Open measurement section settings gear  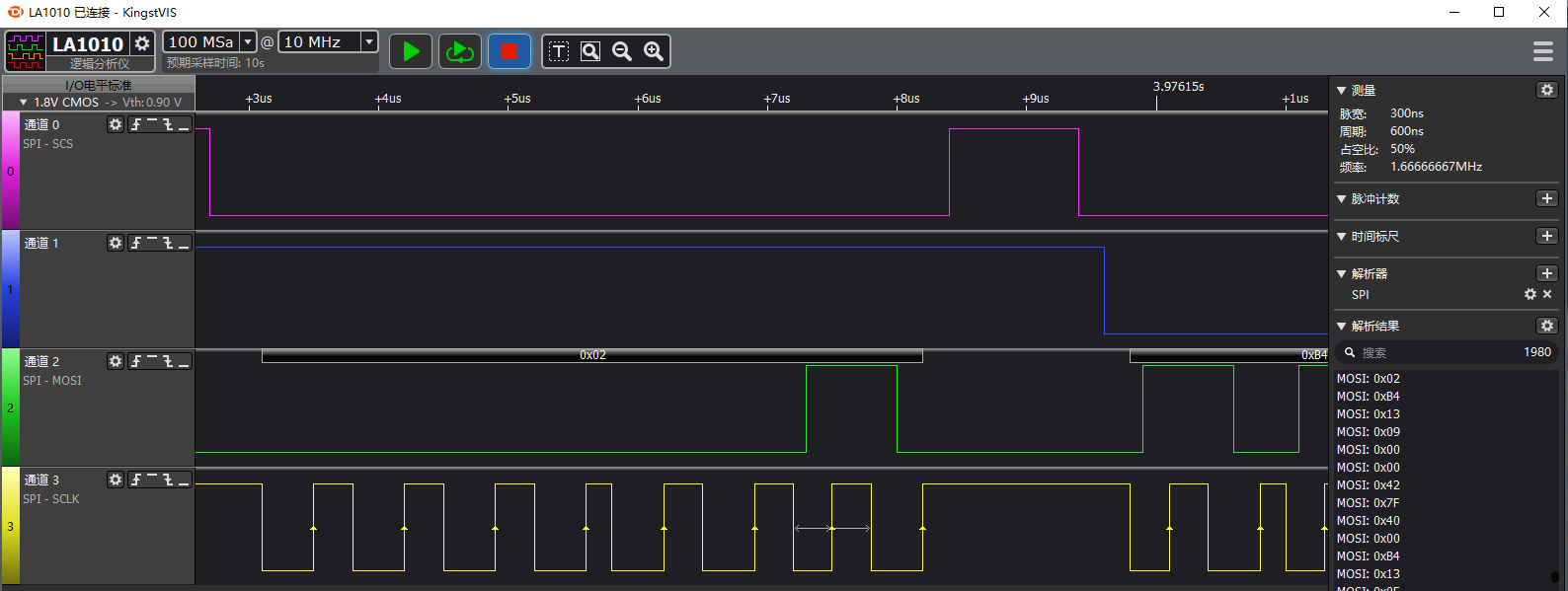coord(1547,90)
